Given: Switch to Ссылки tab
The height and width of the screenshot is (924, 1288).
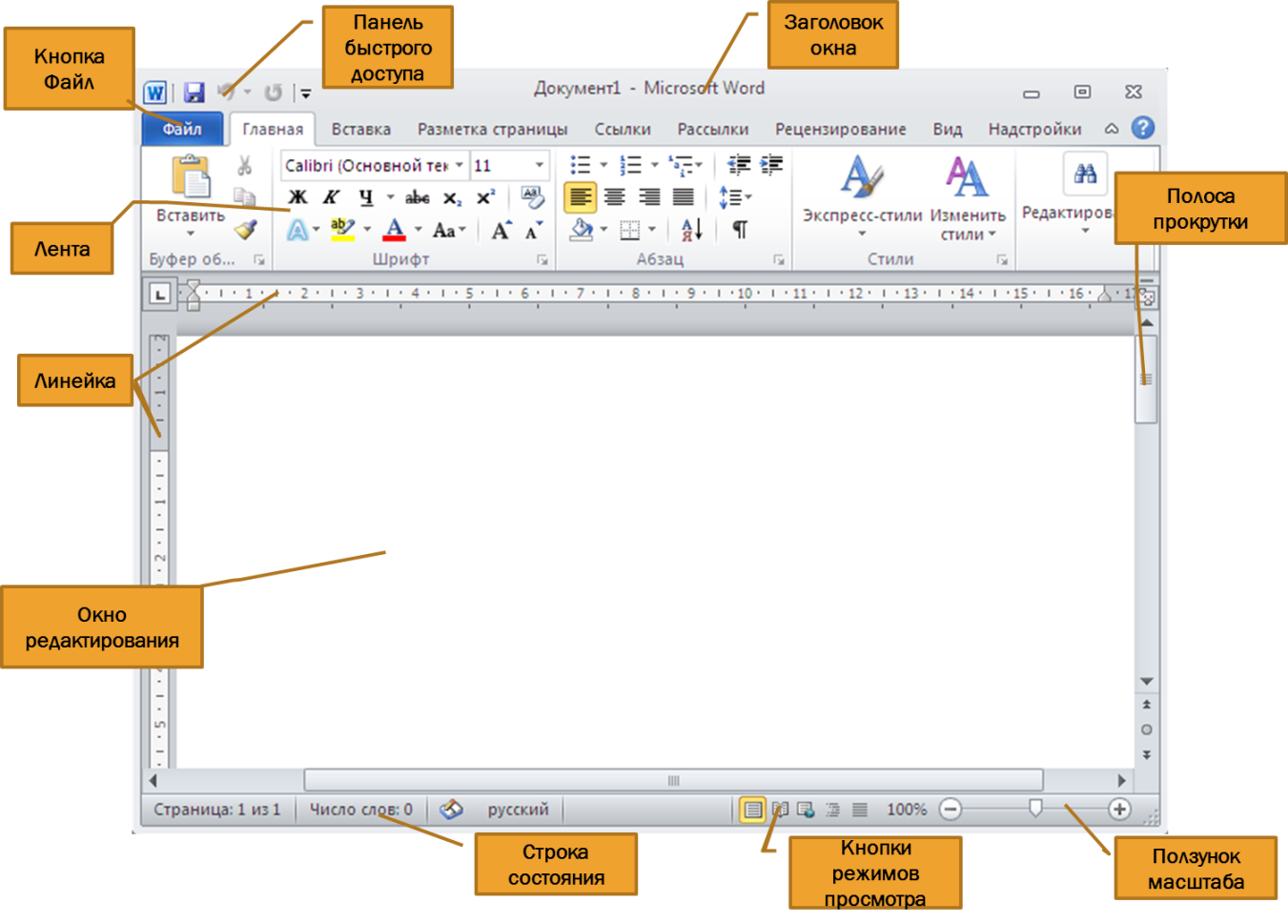Looking at the screenshot, I should (x=623, y=129).
